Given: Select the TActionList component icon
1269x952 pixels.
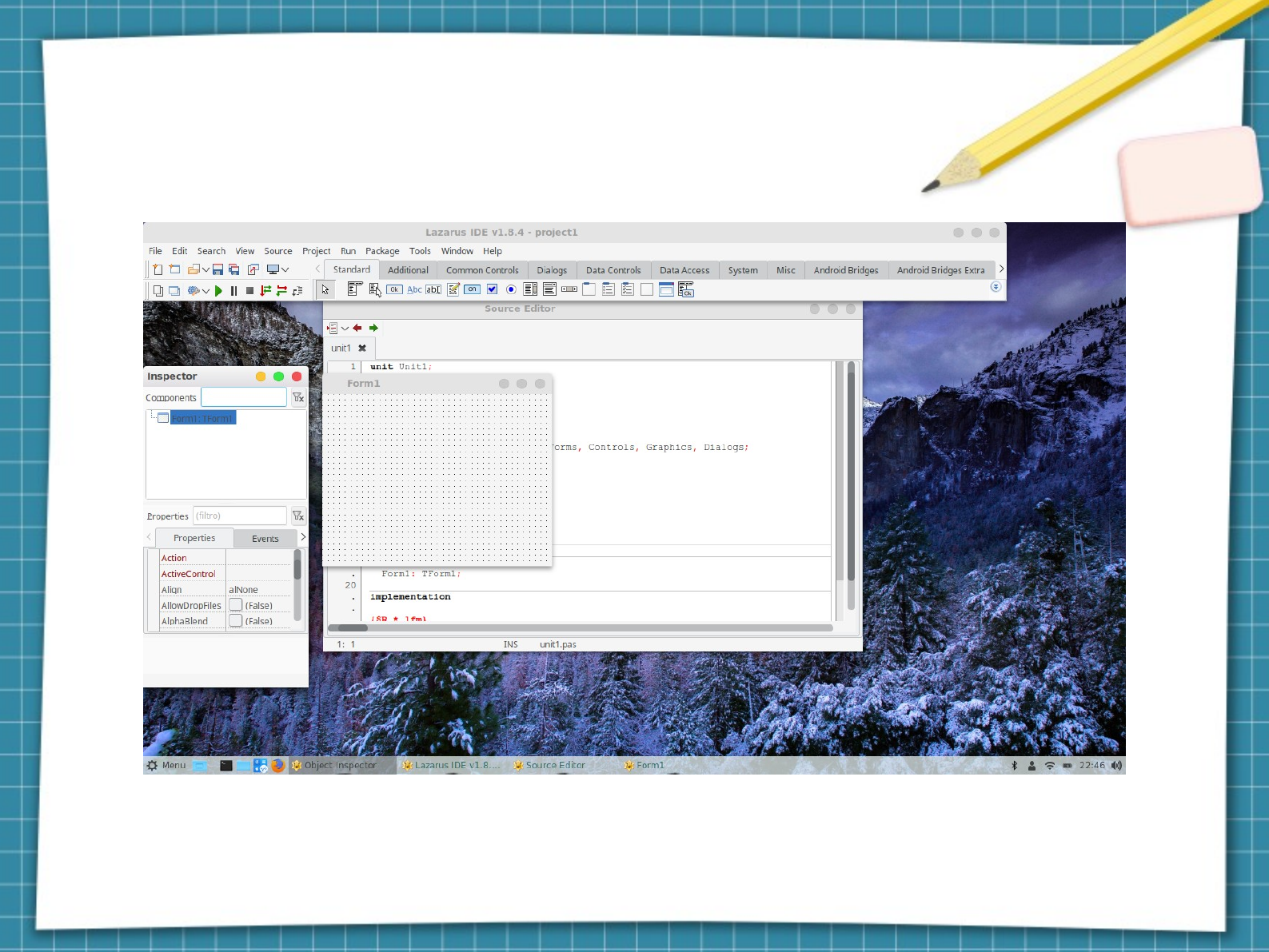Looking at the screenshot, I should (686, 289).
